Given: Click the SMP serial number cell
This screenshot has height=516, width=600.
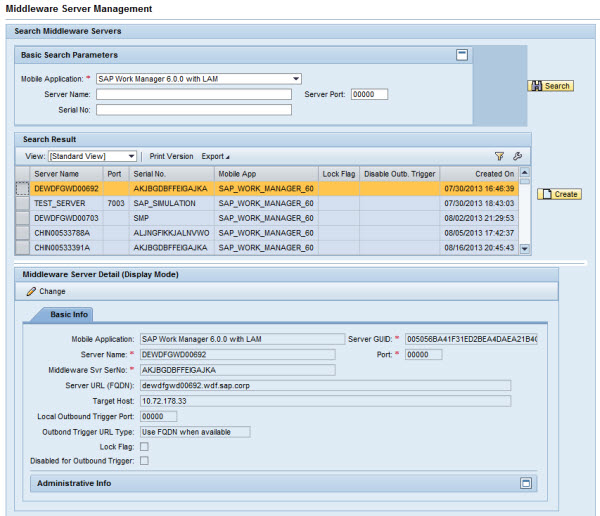Looking at the screenshot, I should (x=172, y=218).
